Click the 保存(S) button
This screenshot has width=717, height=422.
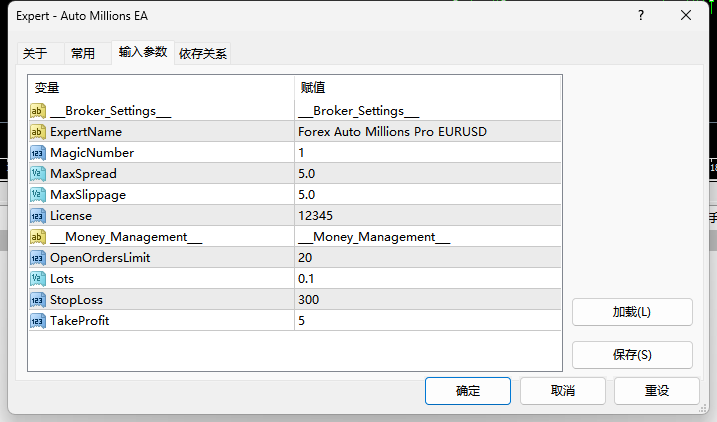pos(632,355)
